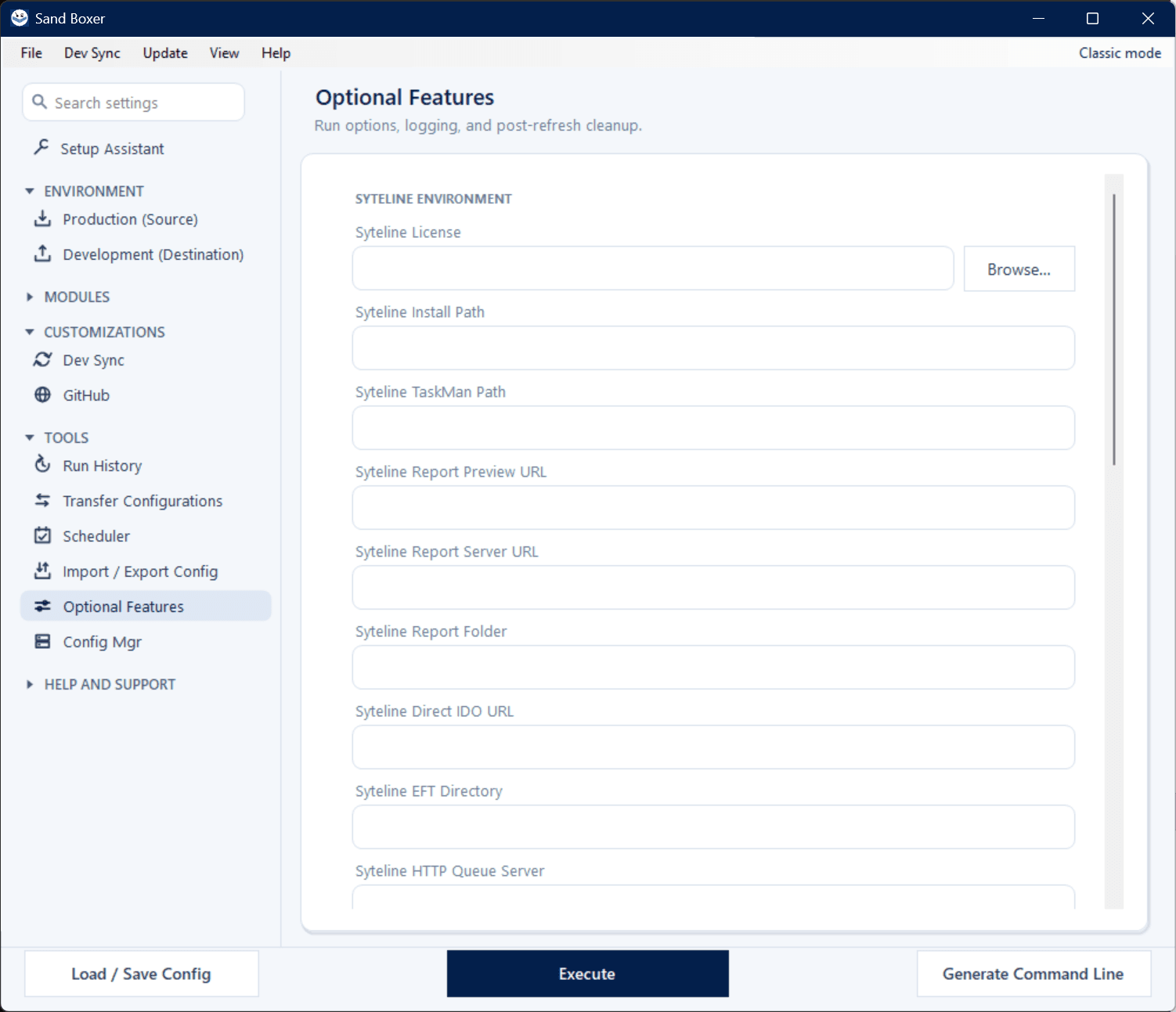Click the Config Mgr server icon
This screenshot has height=1012, width=1176.
coord(42,641)
